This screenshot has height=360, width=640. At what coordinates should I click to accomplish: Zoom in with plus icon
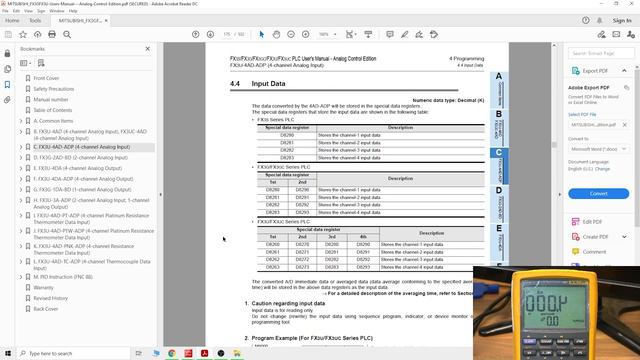click(305, 35)
